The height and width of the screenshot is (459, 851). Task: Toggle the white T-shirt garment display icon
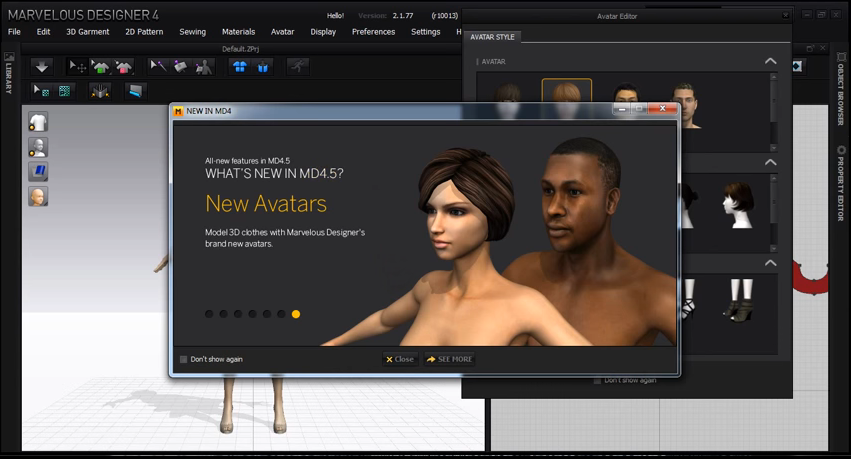(38, 122)
